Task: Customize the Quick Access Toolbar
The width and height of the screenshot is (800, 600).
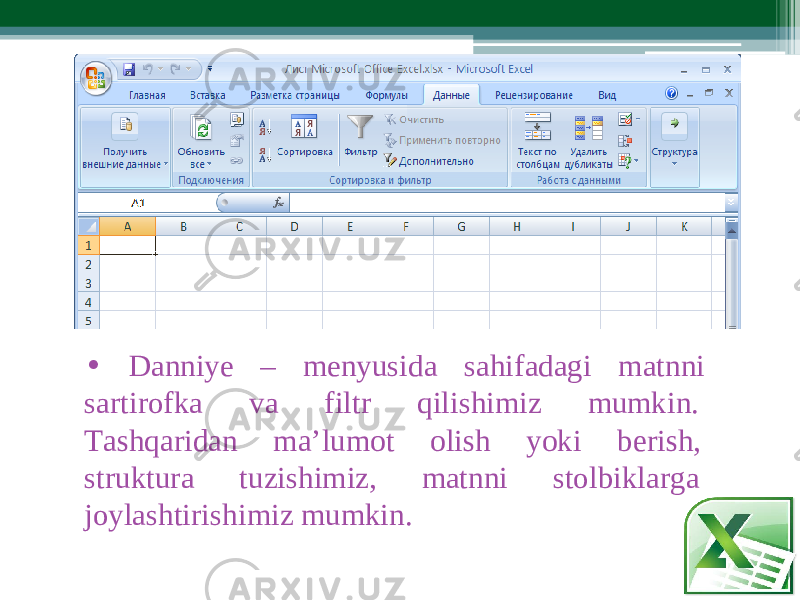Action: 210,68
